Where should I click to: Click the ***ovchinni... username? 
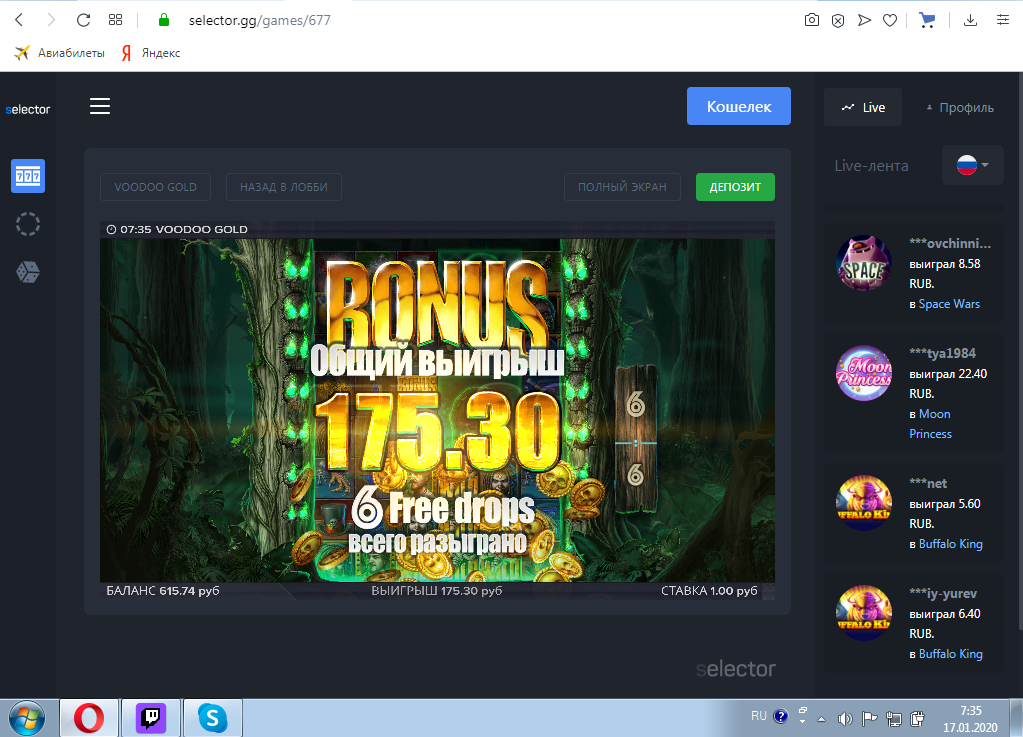pyautogui.click(x=950, y=243)
